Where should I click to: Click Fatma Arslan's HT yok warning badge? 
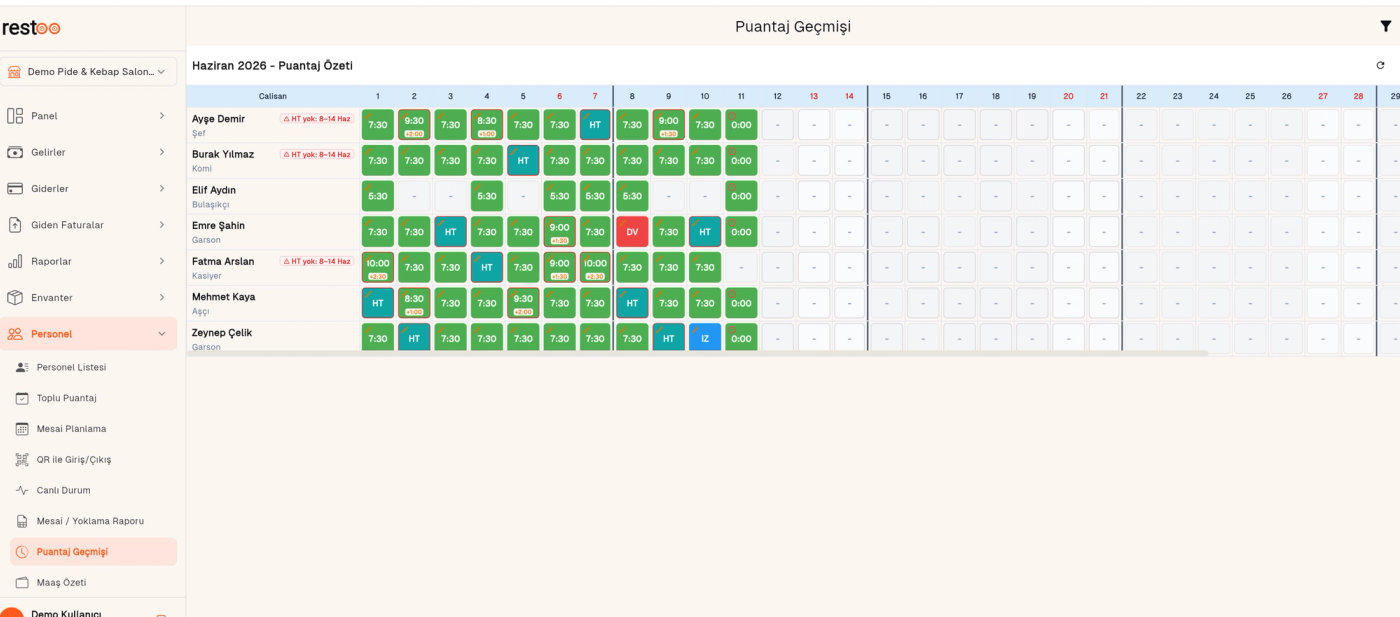(x=317, y=261)
